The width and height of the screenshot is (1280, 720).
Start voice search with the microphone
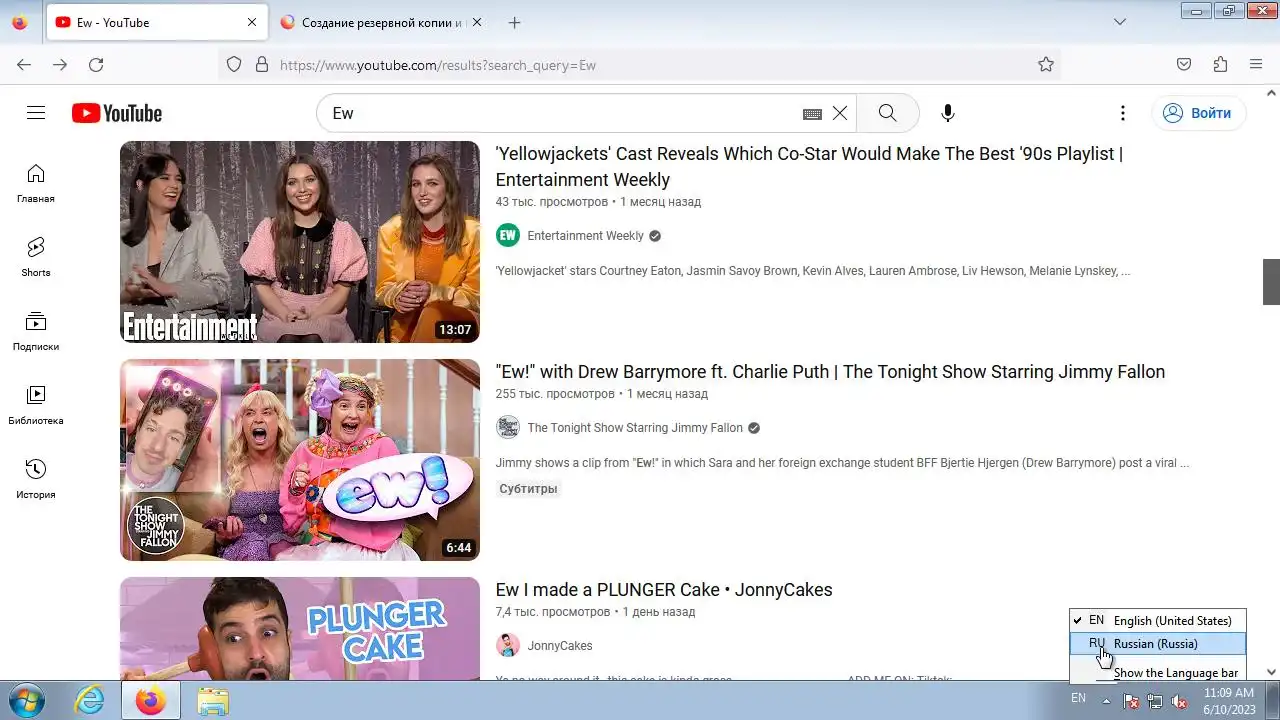(948, 113)
